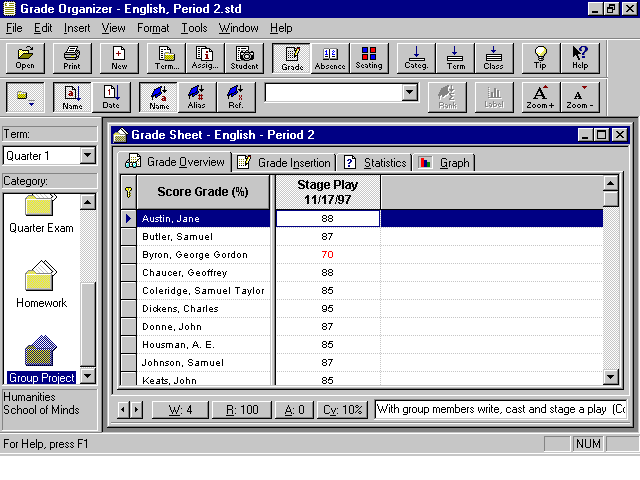640x480 pixels.
Task: Toggle display by Ref. number
Action: coord(235,97)
